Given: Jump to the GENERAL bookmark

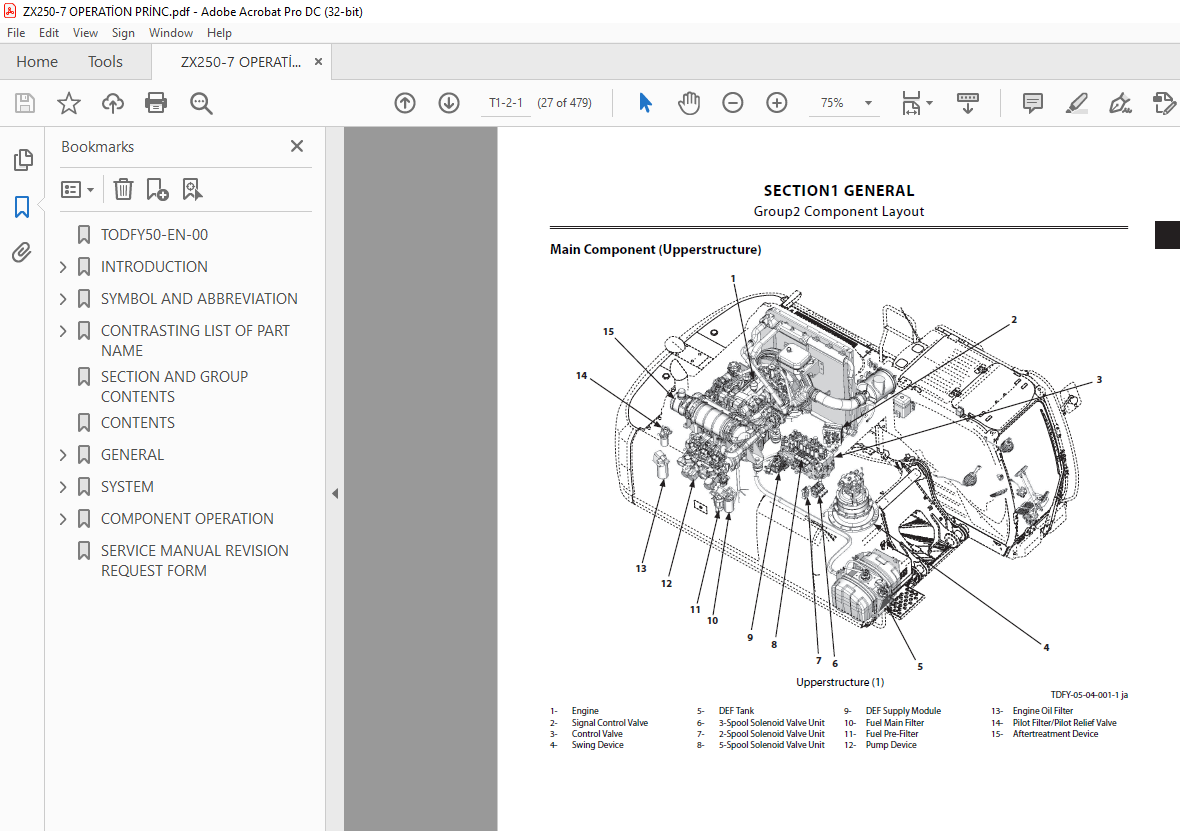Looking at the screenshot, I should 132,455.
